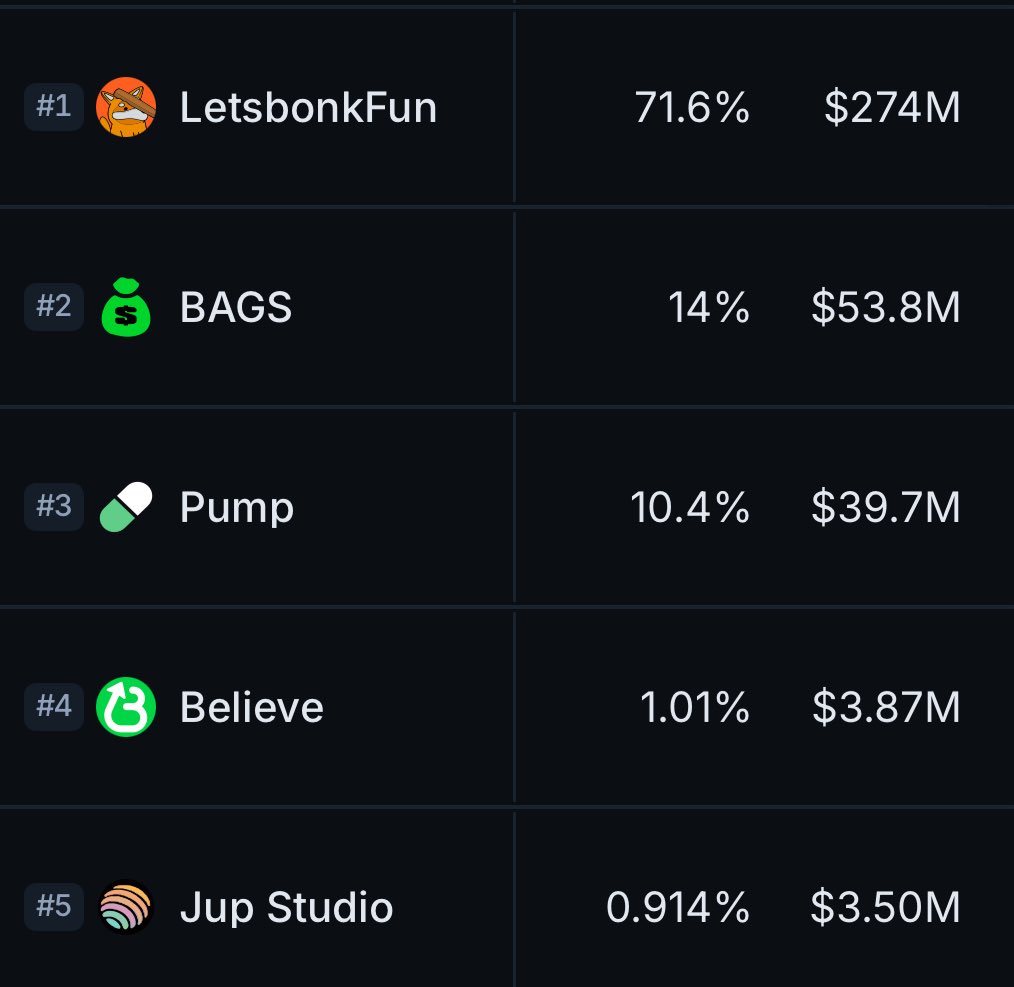1014x987 pixels.
Task: Select the #2 rank badge
Action: (54, 307)
